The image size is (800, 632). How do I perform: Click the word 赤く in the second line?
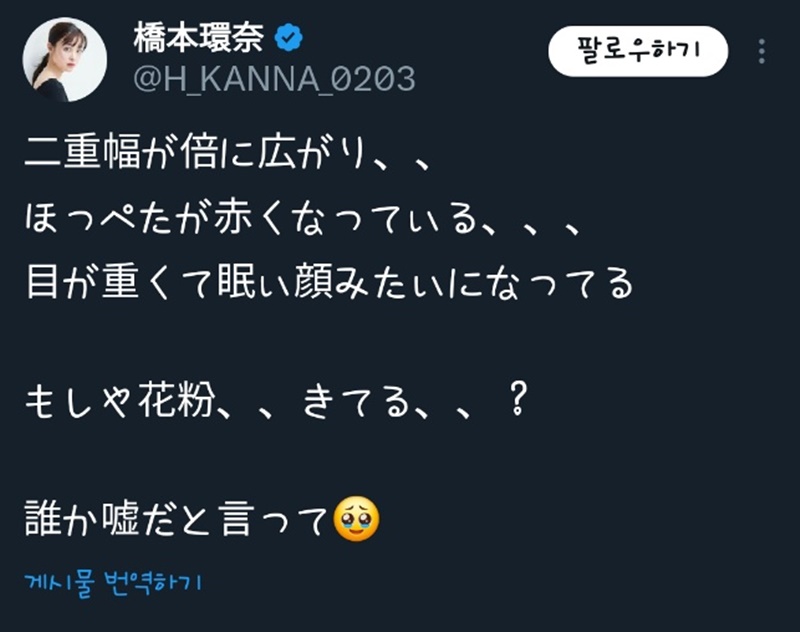[247, 218]
